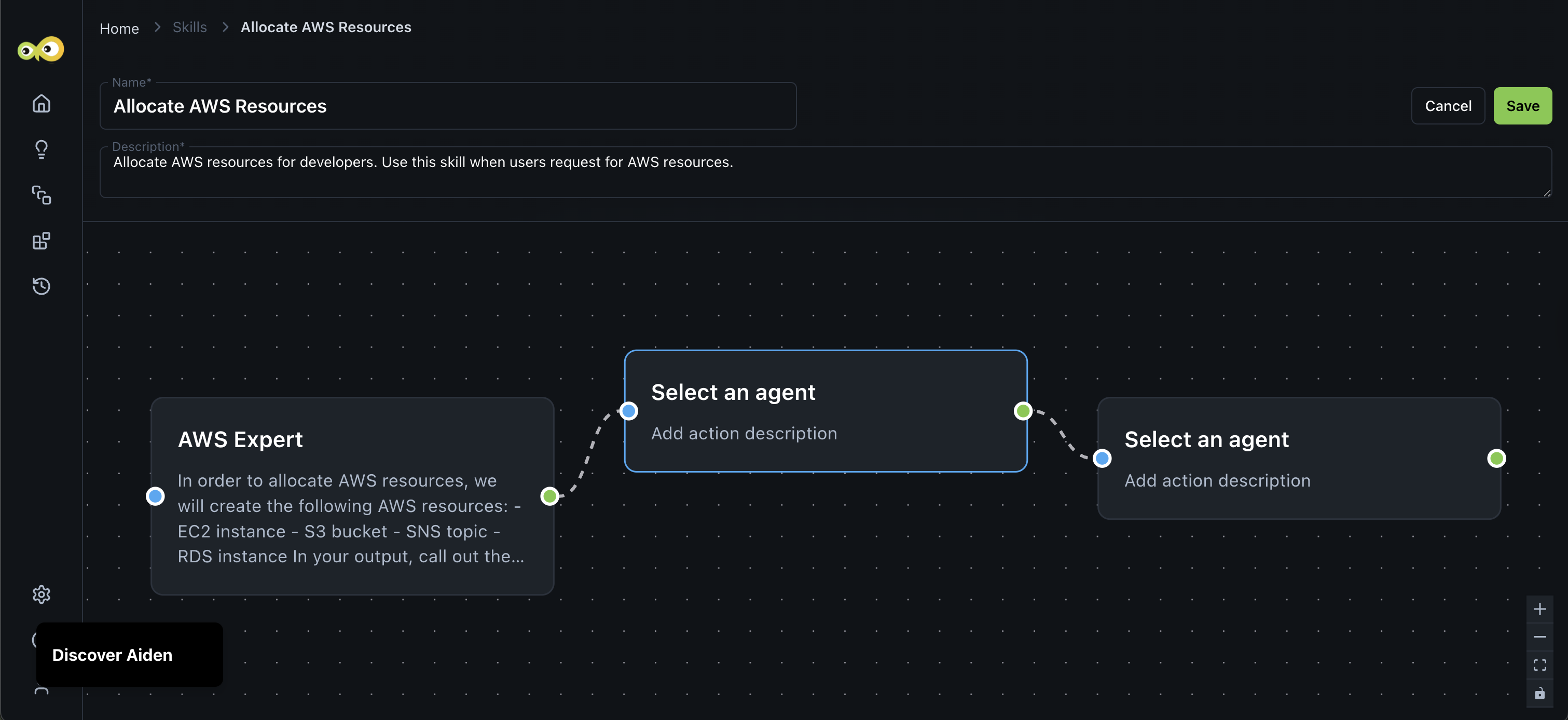Open the workflow skills icon in sidebar

tap(42, 195)
